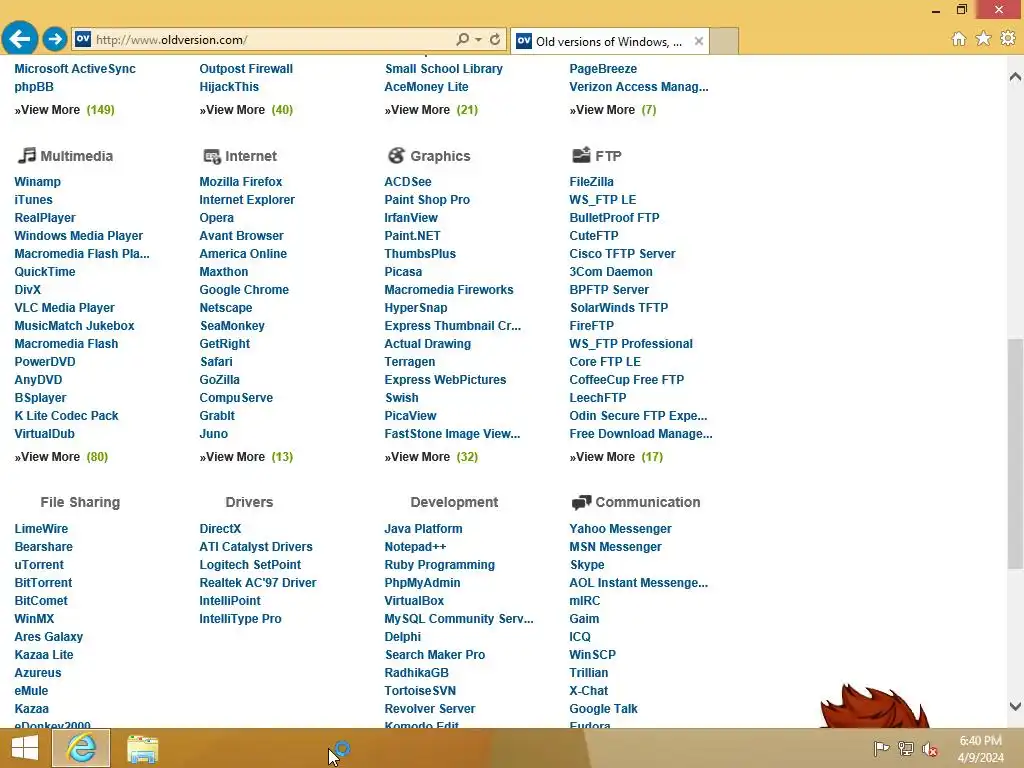Click the vertical scrollbar thumb

coord(1015,453)
